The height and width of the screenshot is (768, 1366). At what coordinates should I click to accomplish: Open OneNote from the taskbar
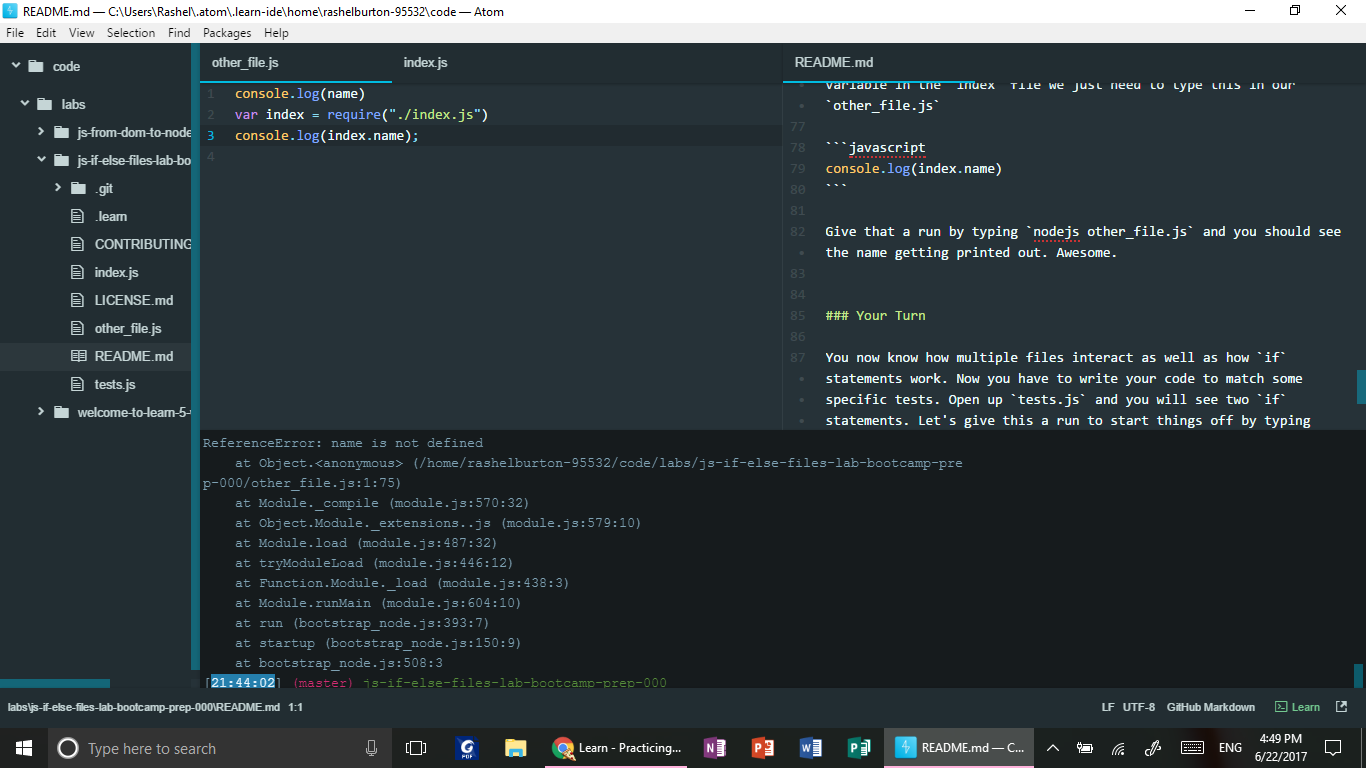(714, 747)
